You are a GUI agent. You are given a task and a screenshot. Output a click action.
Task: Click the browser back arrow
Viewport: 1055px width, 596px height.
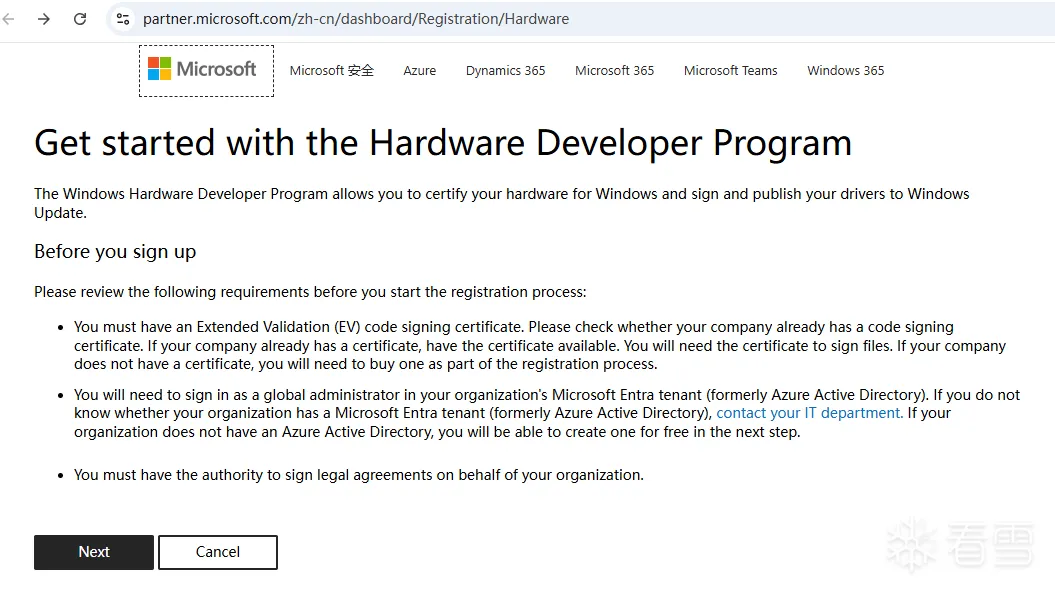pos(9,19)
